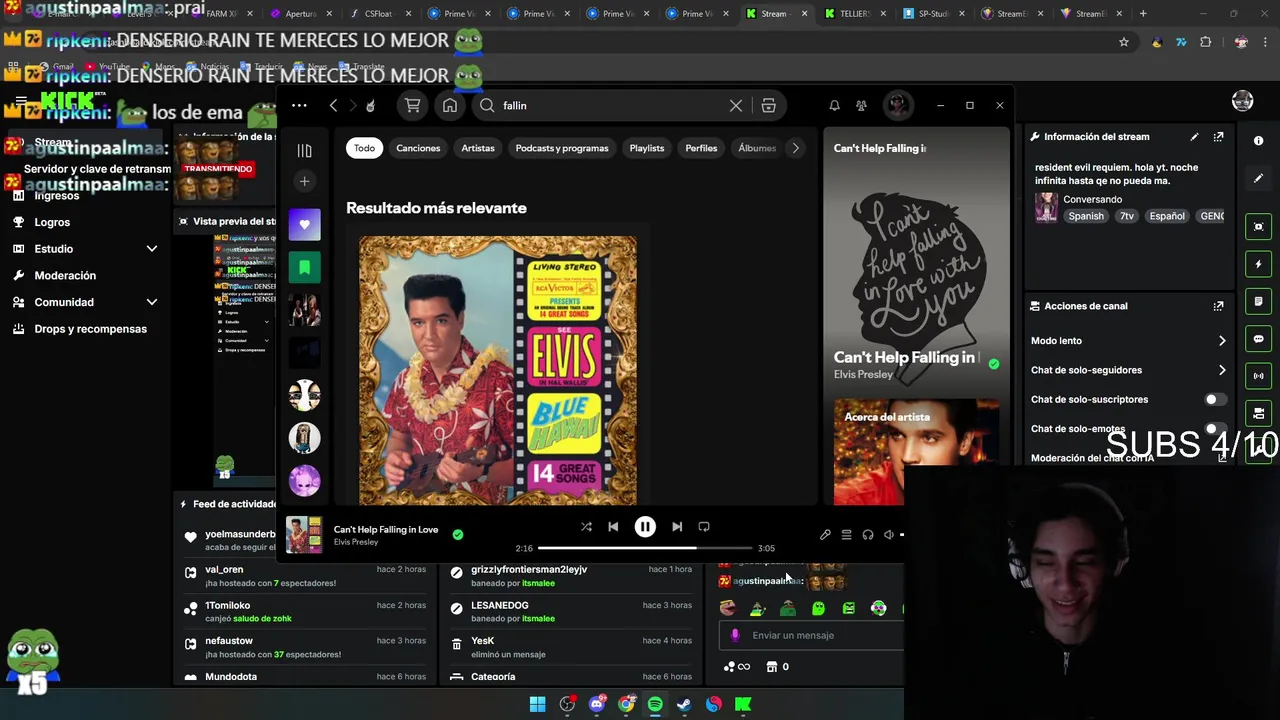Open the Spotify profile avatar menu
Screen dimensions: 1280x720
[x=897, y=104]
